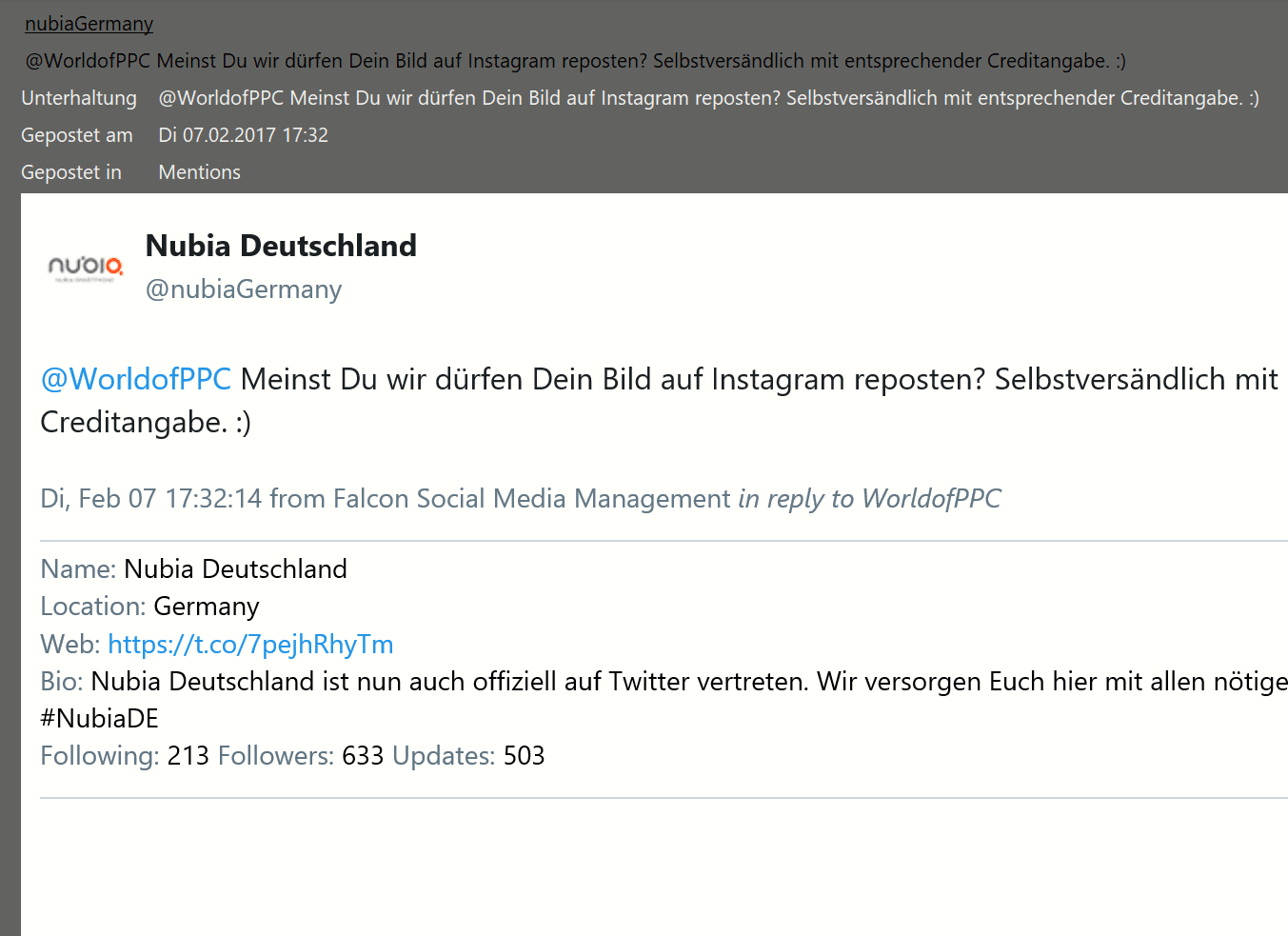1288x936 pixels.
Task: Open the nubiaGermany header link
Action: click(89, 24)
